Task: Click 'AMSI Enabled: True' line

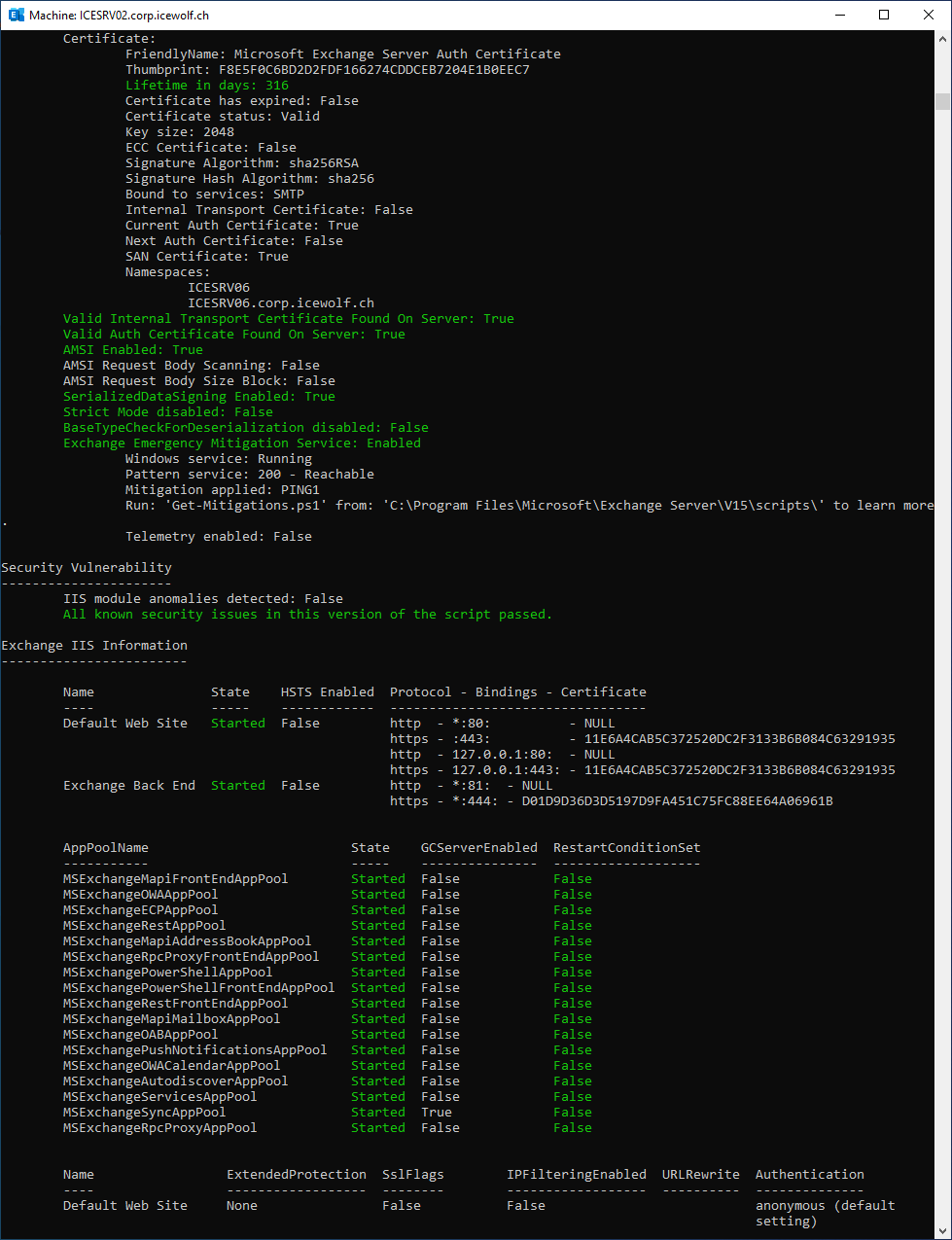Action: 133,350
